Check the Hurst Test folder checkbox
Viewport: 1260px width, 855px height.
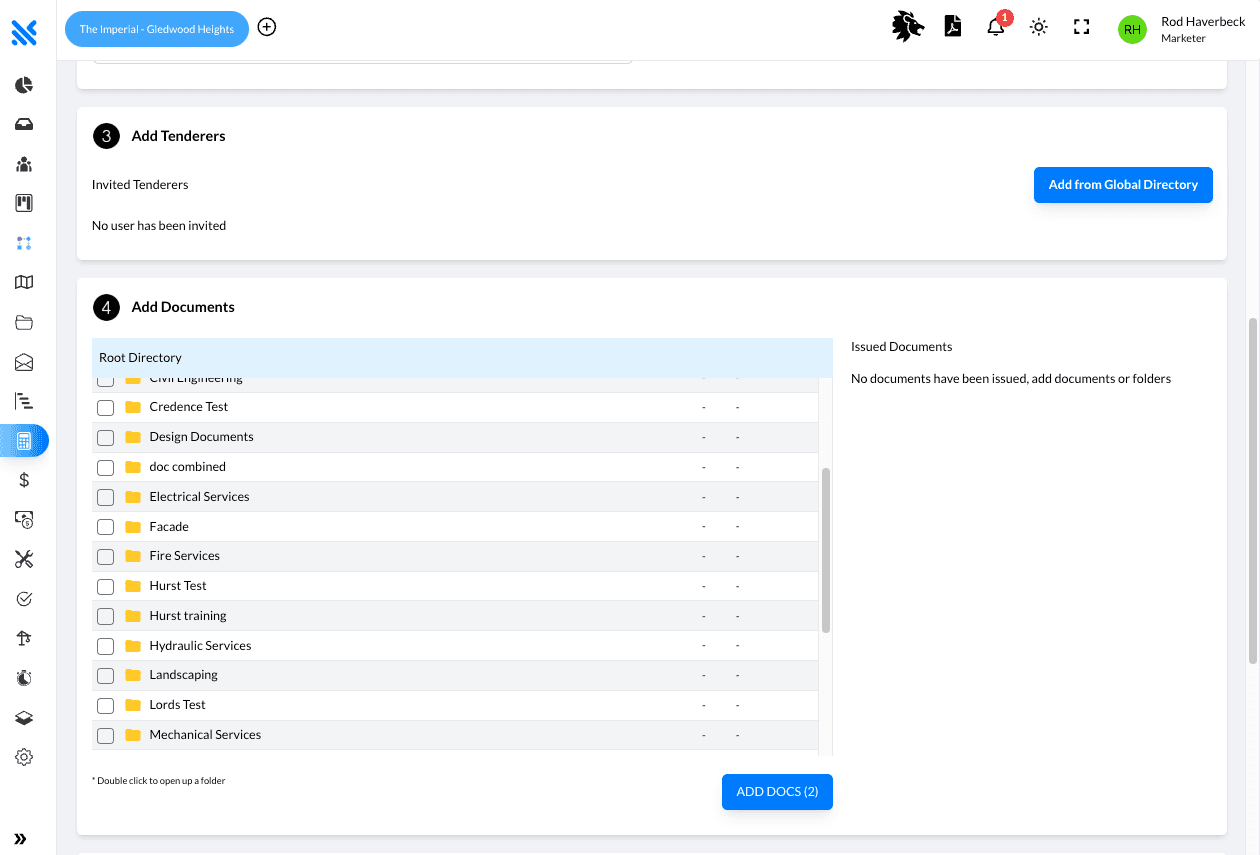tap(105, 587)
